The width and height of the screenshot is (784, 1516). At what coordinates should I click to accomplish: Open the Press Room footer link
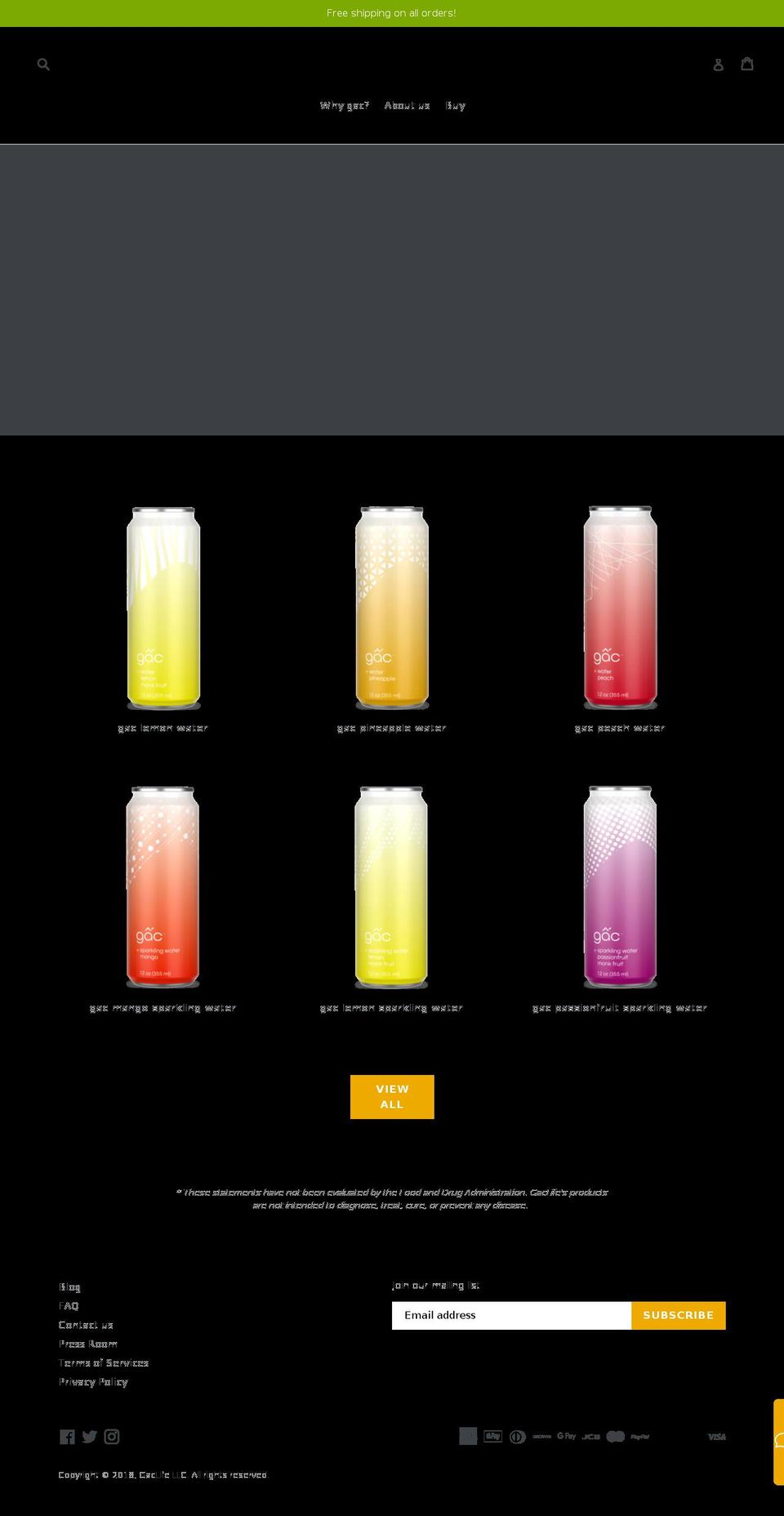pyautogui.click(x=88, y=1344)
